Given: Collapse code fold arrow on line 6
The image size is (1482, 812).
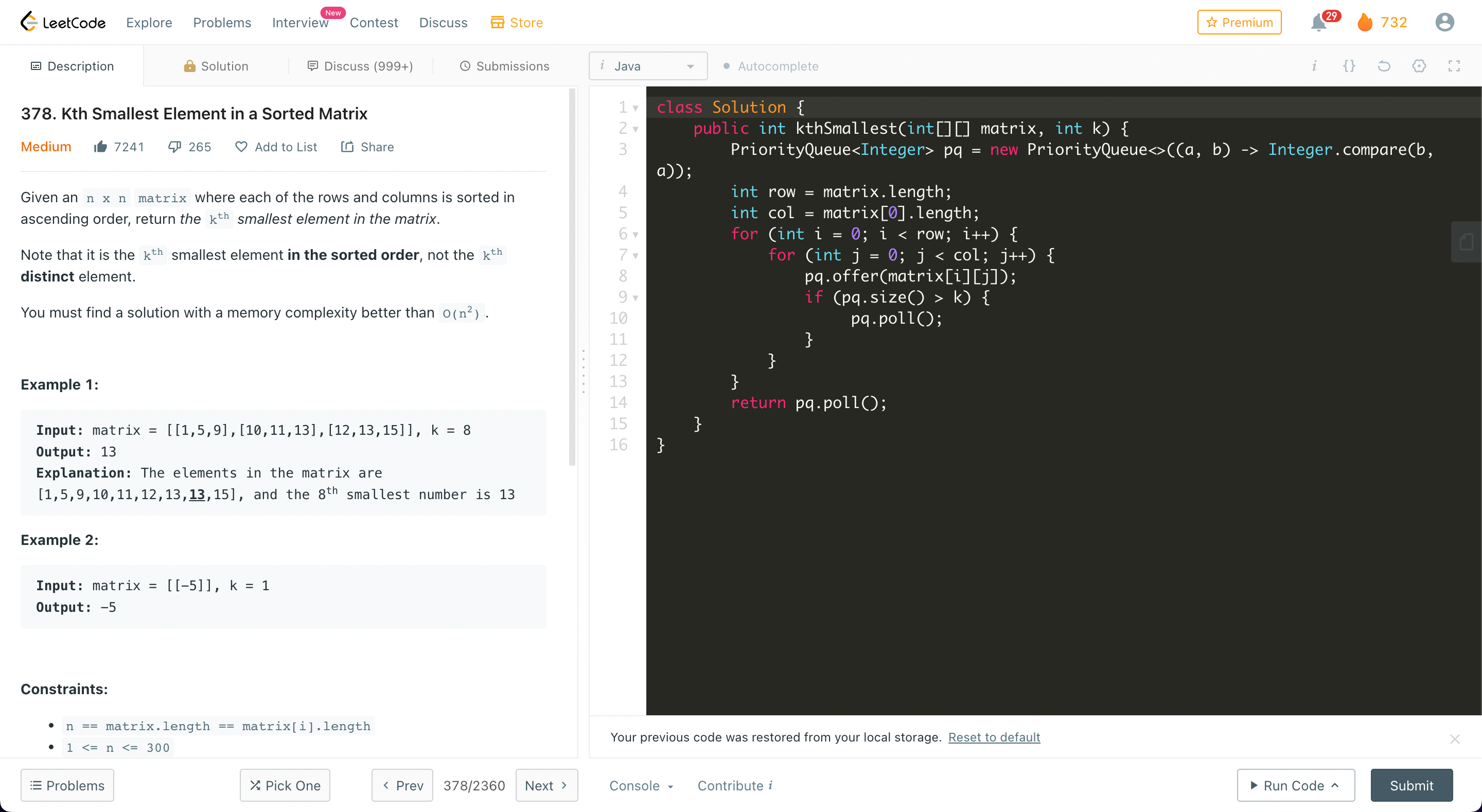Looking at the screenshot, I should 636,235.
